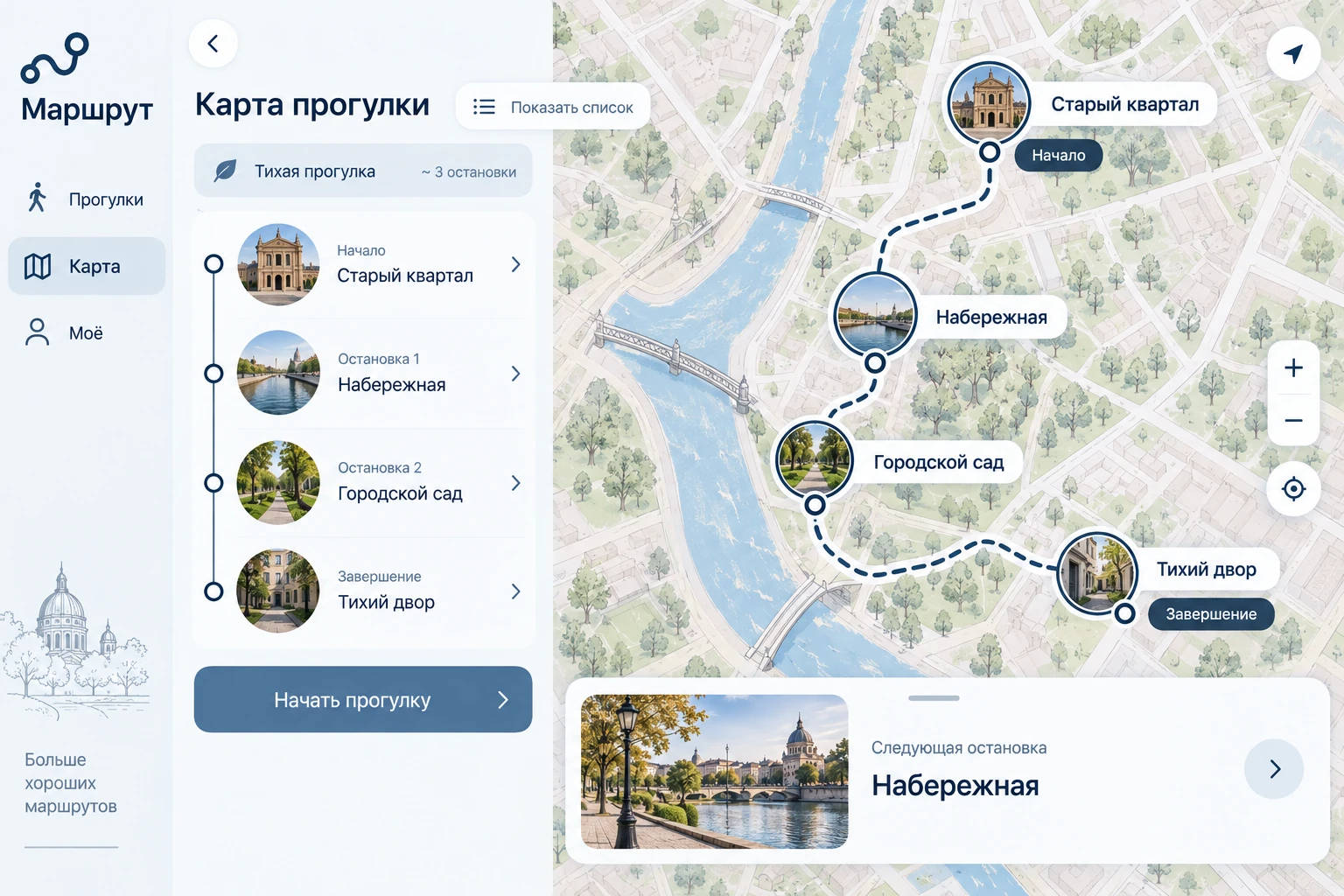Select Городской сад photo in the list
1344x896 pixels.
[x=278, y=482]
